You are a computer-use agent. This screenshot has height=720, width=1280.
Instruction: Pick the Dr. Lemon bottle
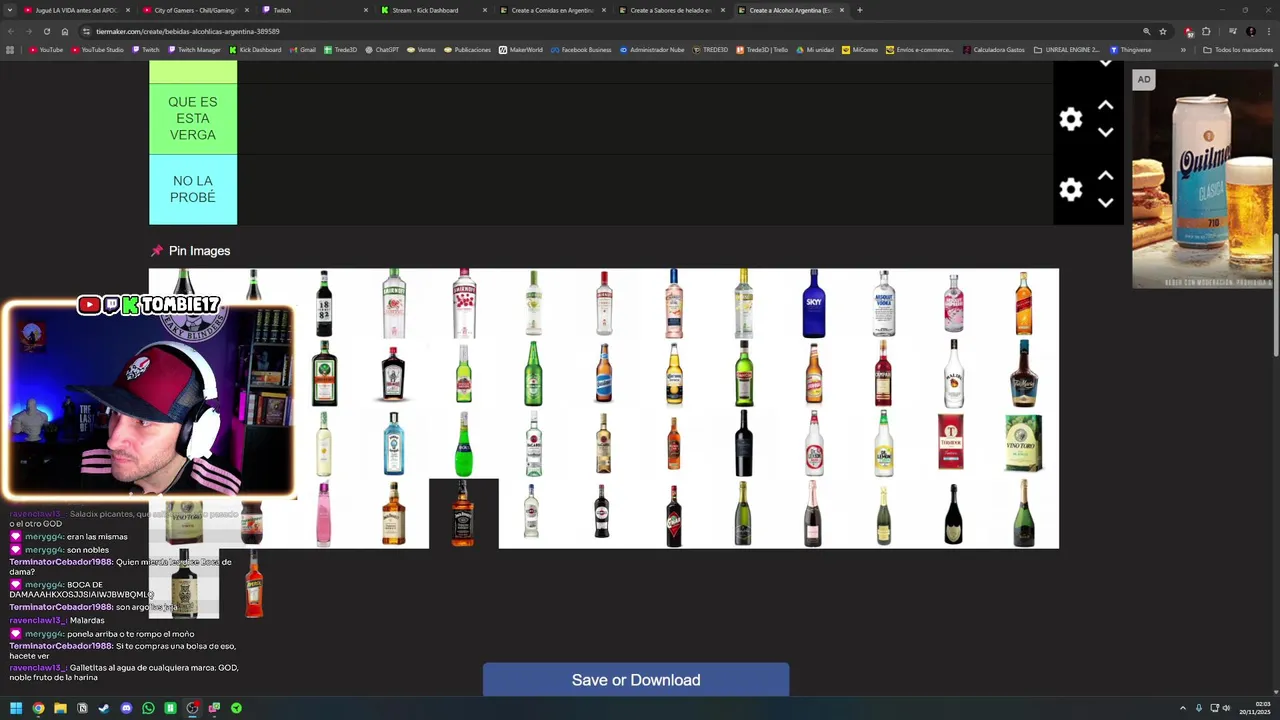(884, 443)
